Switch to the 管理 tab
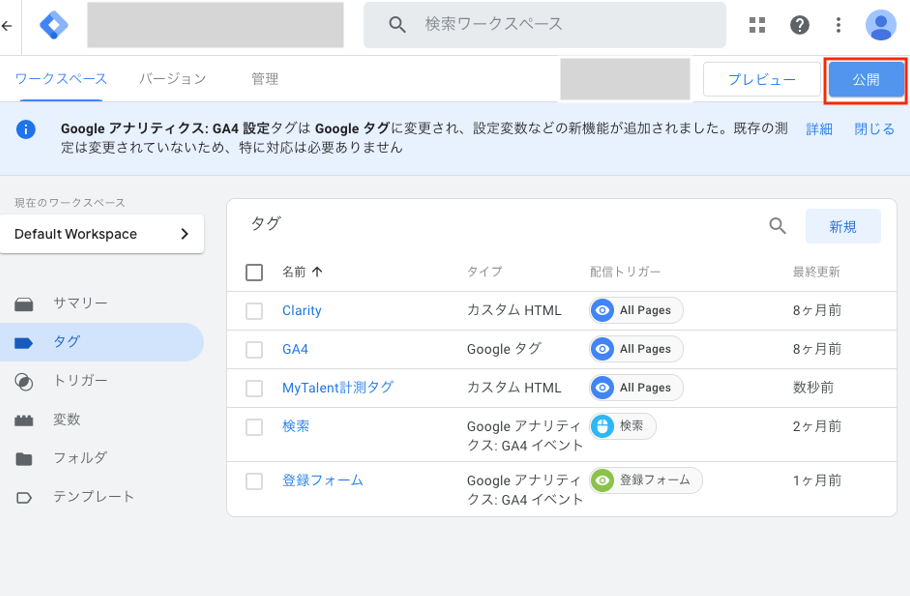 pos(265,79)
